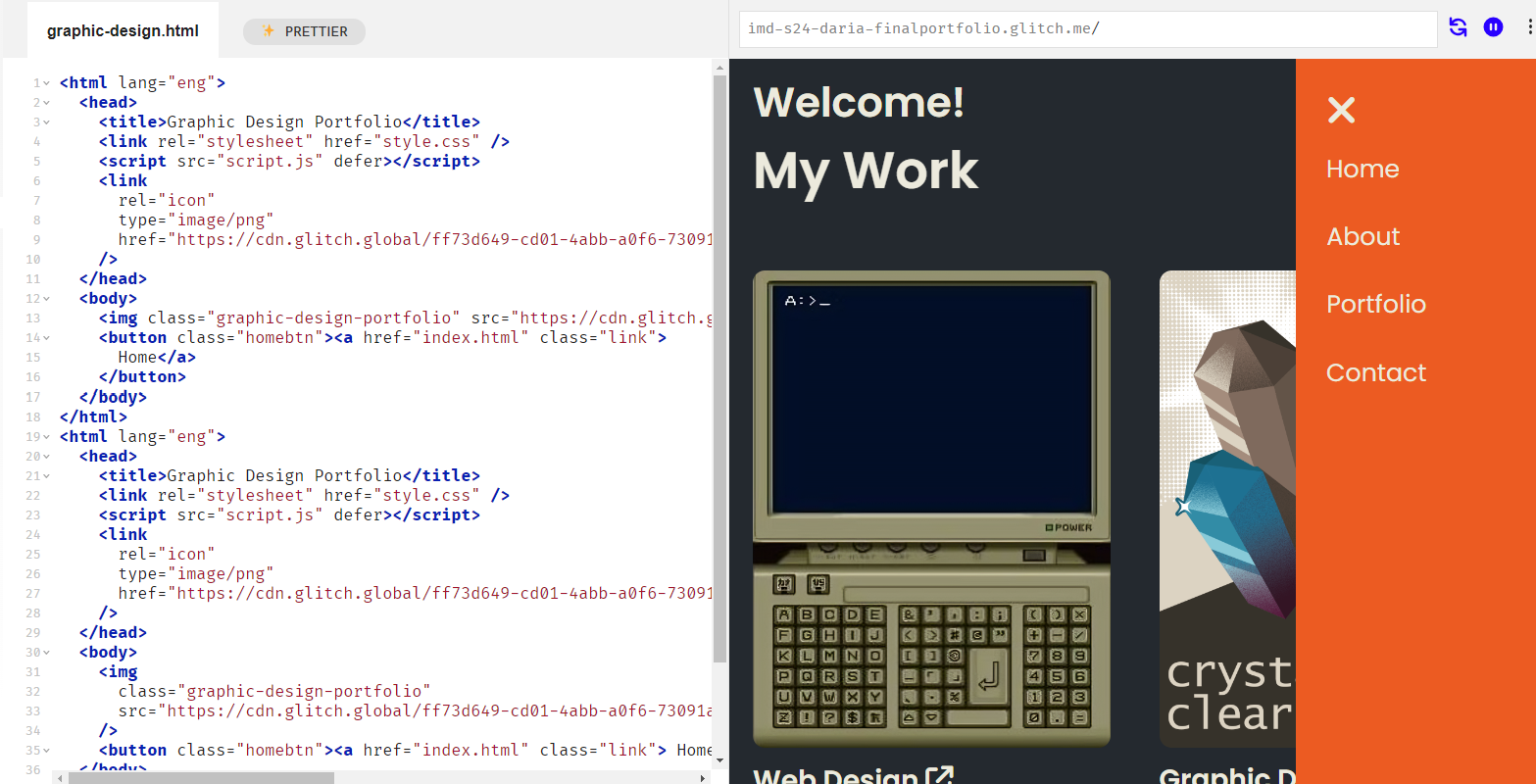Open the Web Design project link
1536x784 pixels.
pyautogui.click(x=853, y=776)
